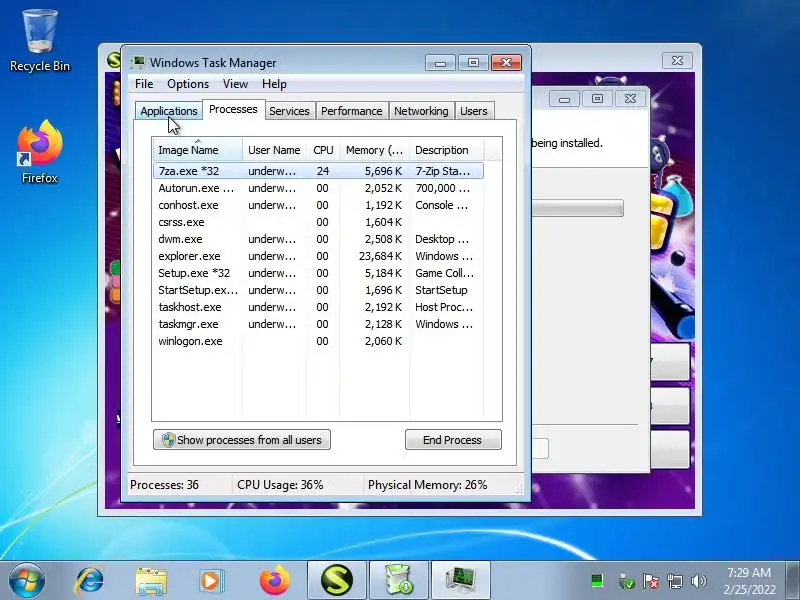
Task: Launch Internet Explorer from the taskbar
Action: click(89, 581)
